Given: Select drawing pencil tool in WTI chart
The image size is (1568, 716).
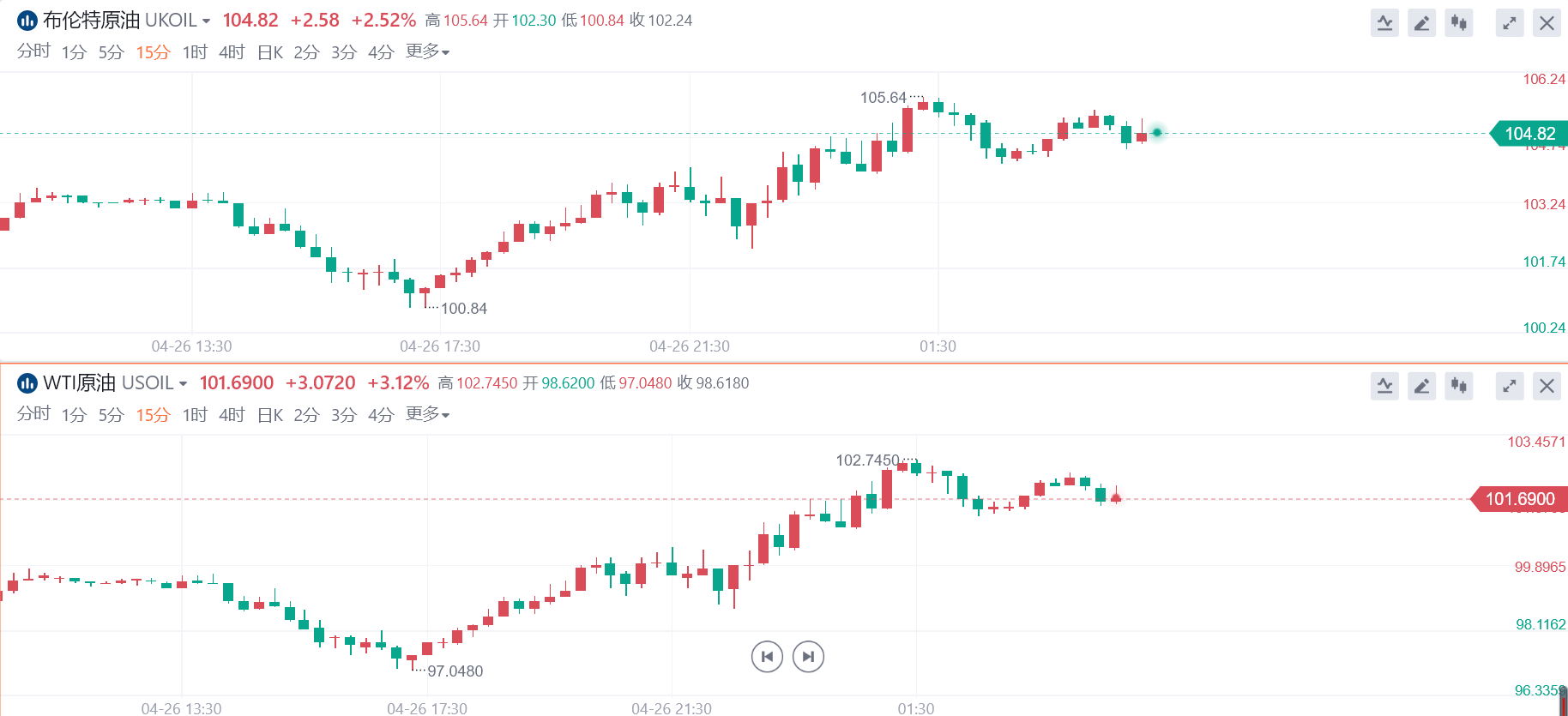Looking at the screenshot, I should (1421, 386).
